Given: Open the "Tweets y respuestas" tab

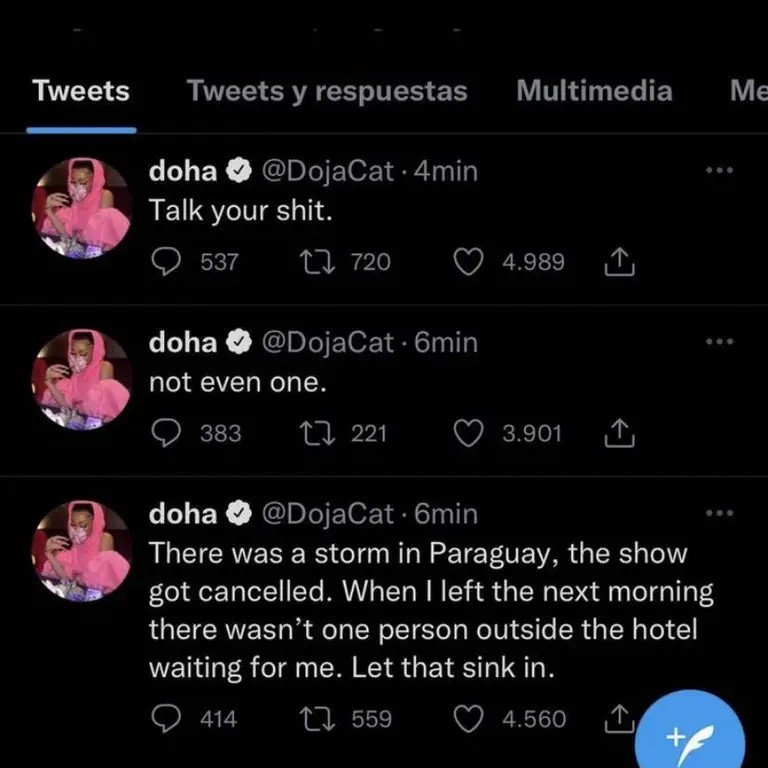Looking at the screenshot, I should click(x=327, y=91).
